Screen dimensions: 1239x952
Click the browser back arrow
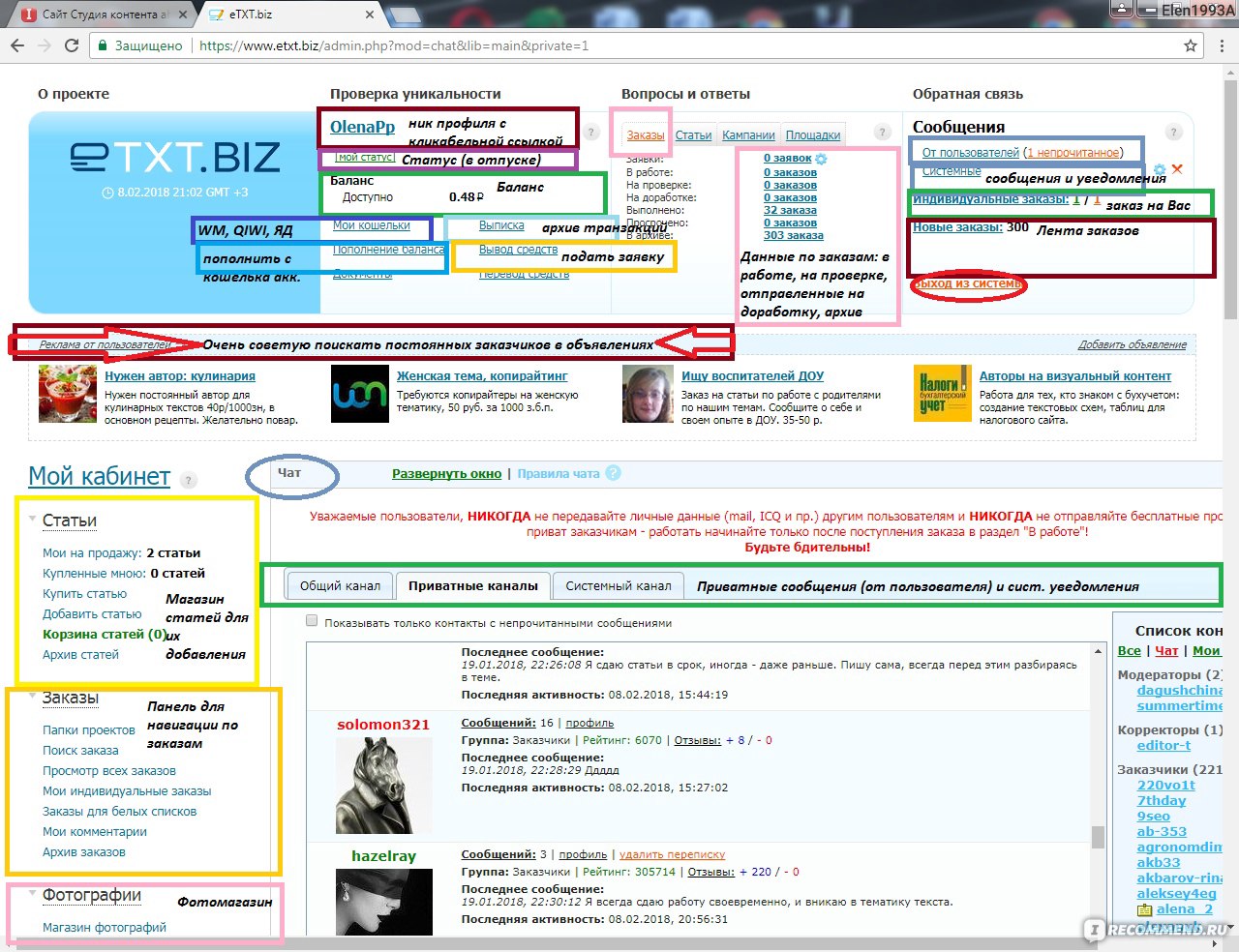[17, 45]
